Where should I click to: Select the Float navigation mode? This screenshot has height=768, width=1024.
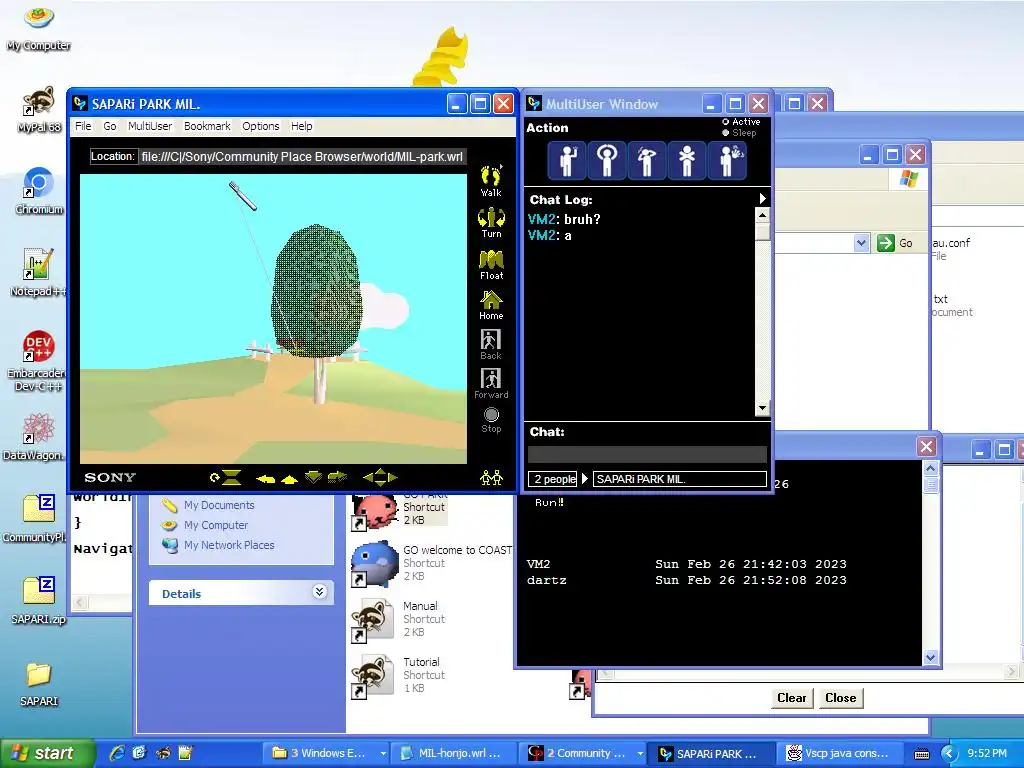[x=491, y=264]
